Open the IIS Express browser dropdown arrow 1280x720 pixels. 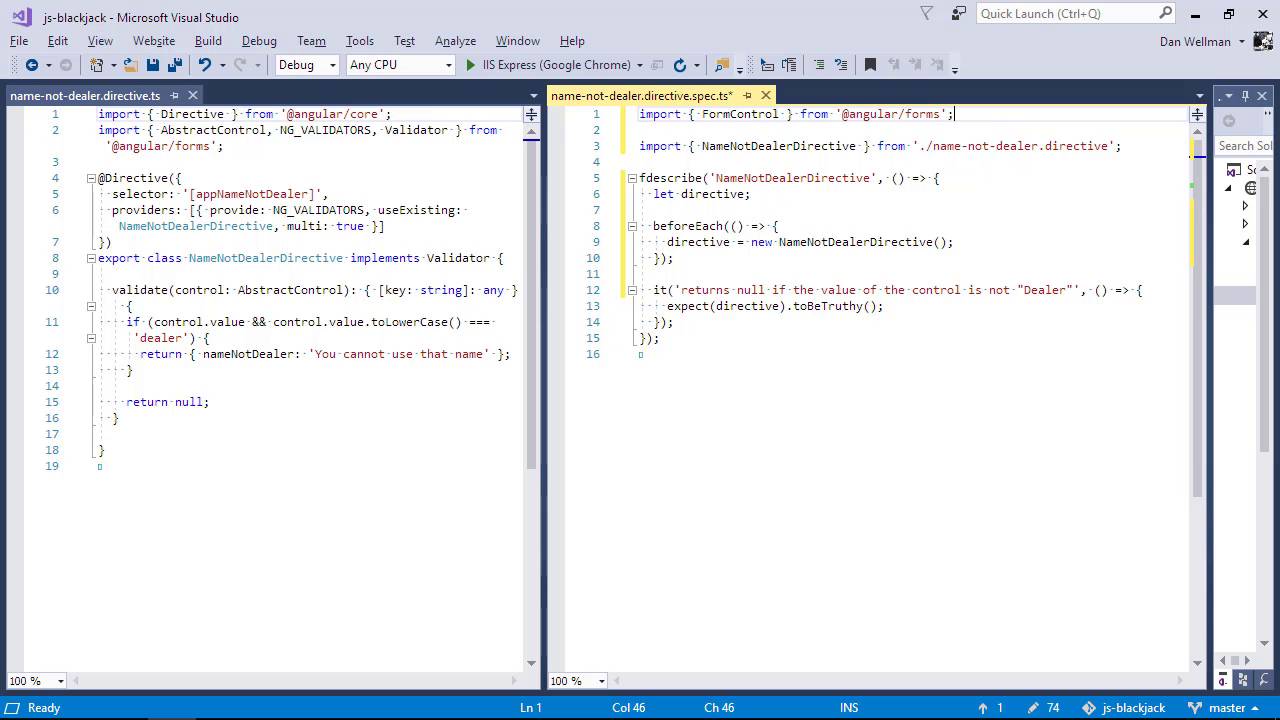click(x=640, y=65)
